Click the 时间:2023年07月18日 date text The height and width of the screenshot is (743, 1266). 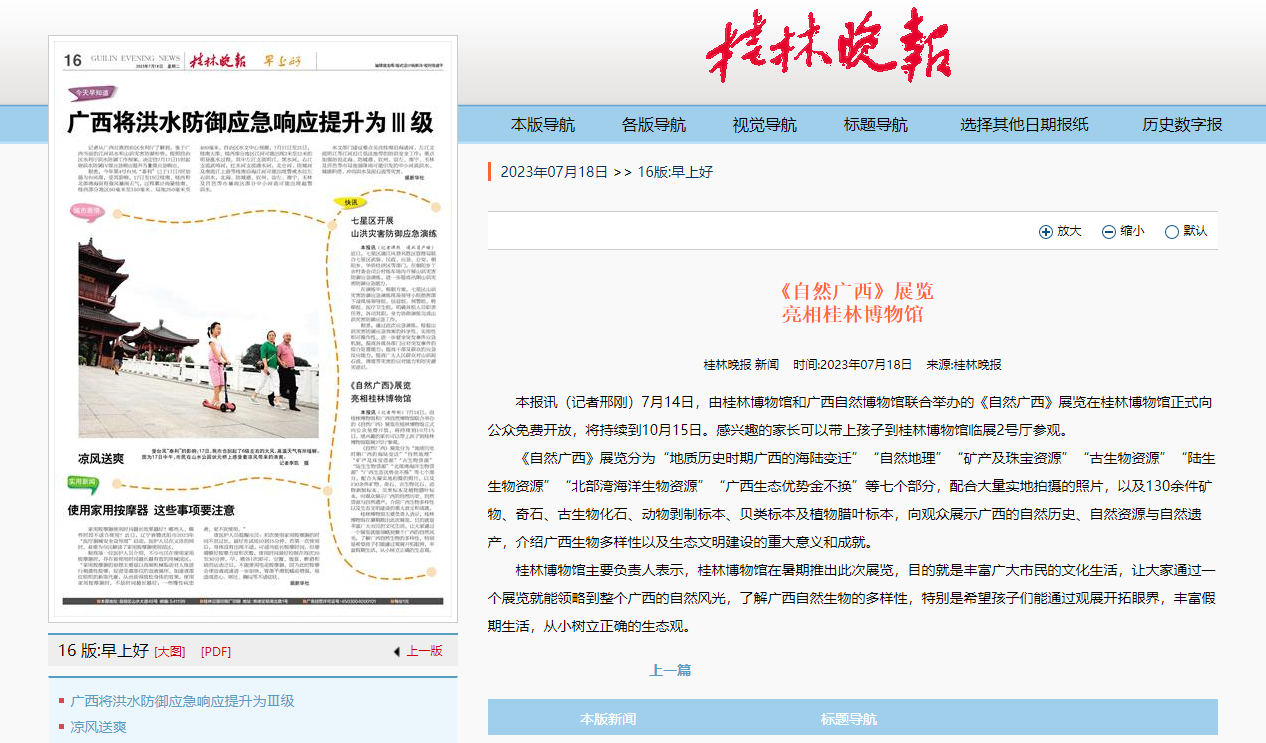pyautogui.click(x=853, y=365)
